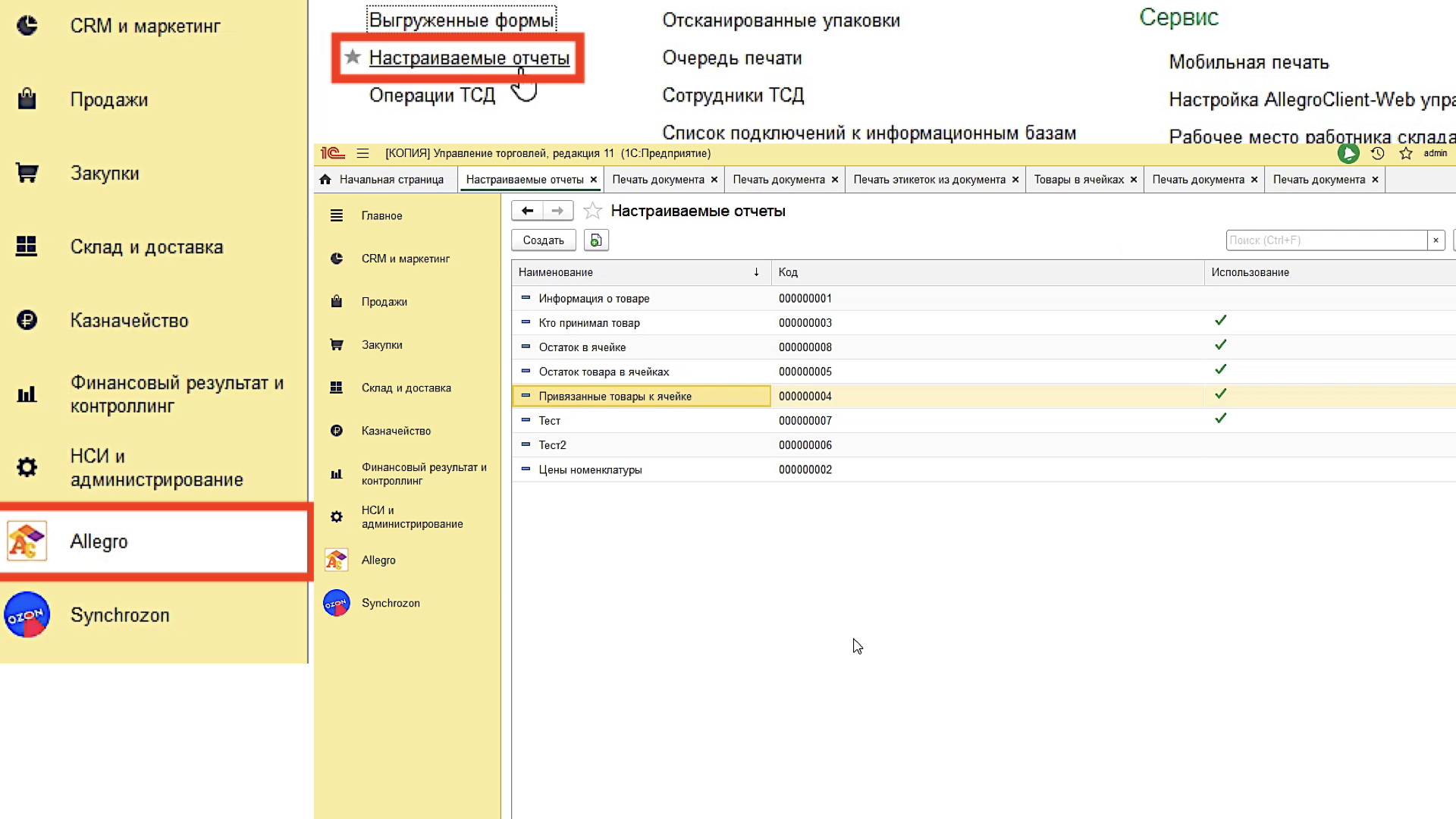Click green notification icon near admin
1456x819 pixels.
tap(1348, 153)
